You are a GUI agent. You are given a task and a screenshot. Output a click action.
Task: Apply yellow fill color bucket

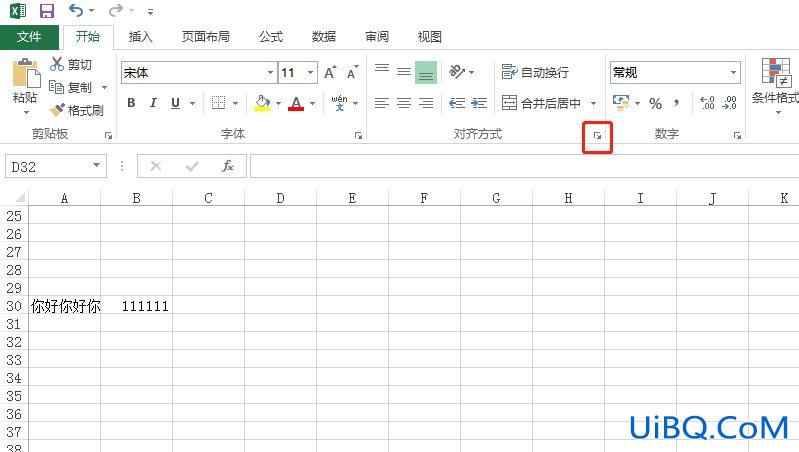click(x=262, y=103)
